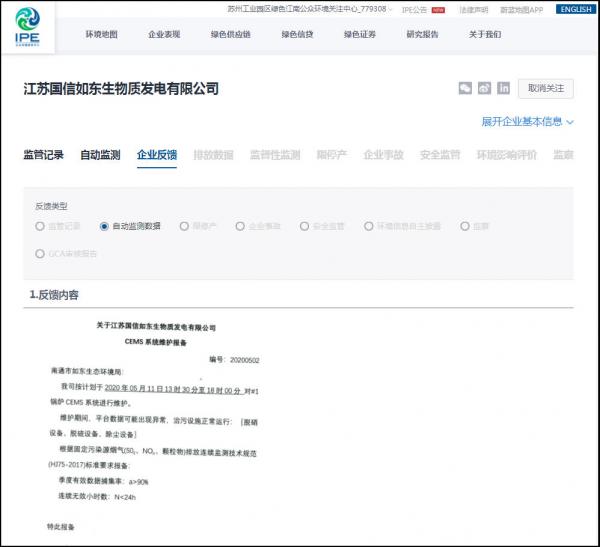Switch to the 限停产 tab
The width and height of the screenshot is (600, 547).
pyautogui.click(x=332, y=155)
